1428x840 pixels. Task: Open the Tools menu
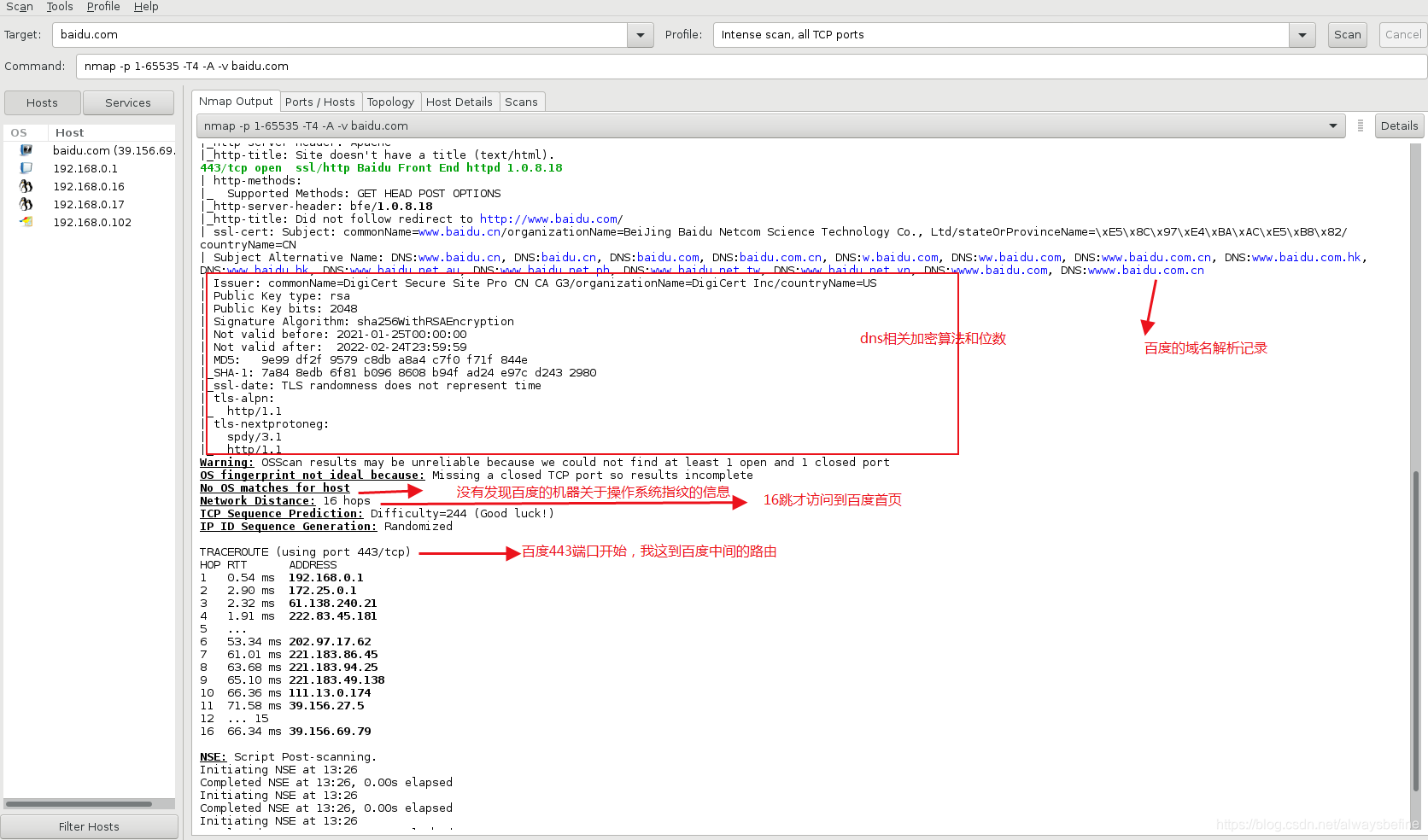[x=59, y=6]
